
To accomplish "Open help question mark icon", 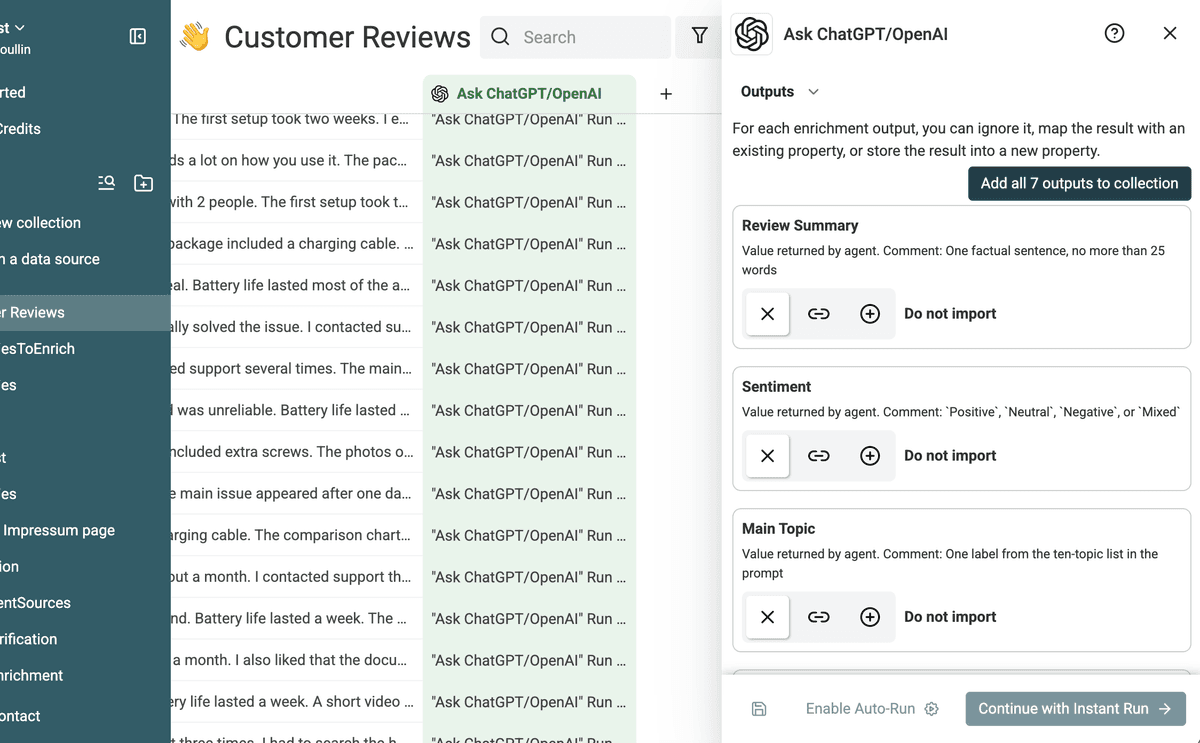I will pyautogui.click(x=1115, y=33).
